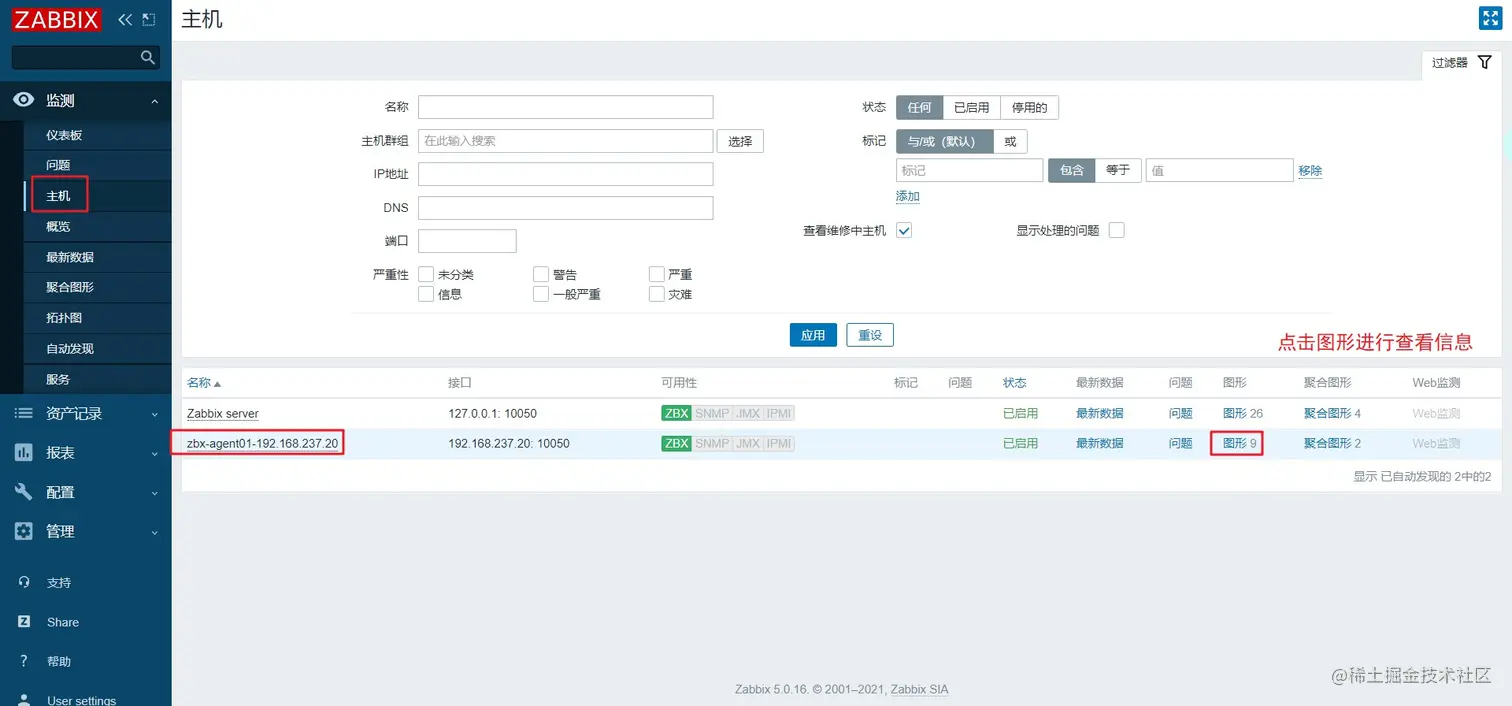Click the IP地址 input field
Screen dimensions: 1512x706
pos(565,174)
